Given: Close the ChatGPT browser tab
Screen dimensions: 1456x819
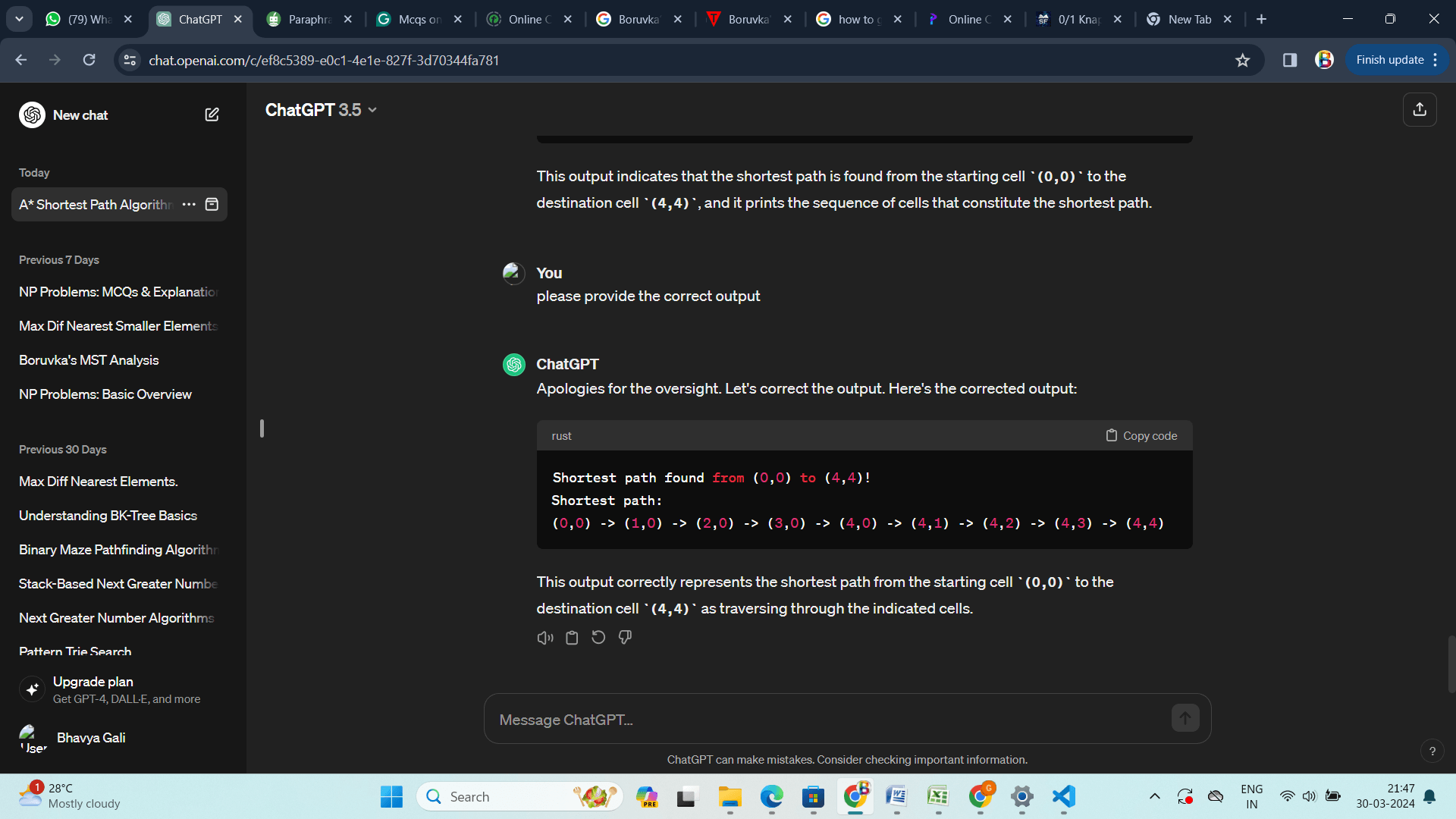Looking at the screenshot, I should [x=238, y=19].
